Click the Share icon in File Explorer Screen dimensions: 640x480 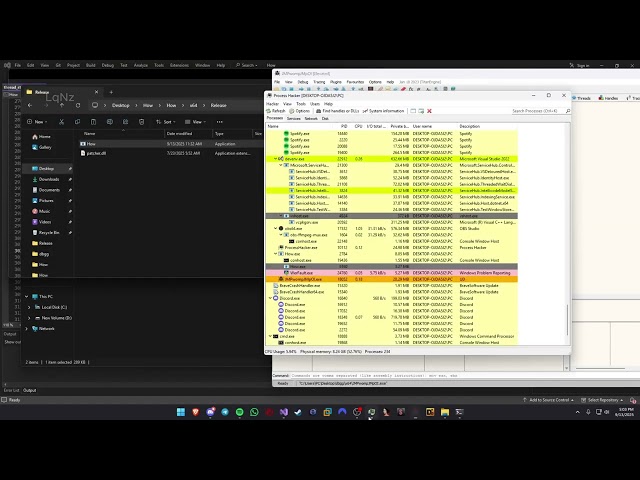[x=125, y=122]
